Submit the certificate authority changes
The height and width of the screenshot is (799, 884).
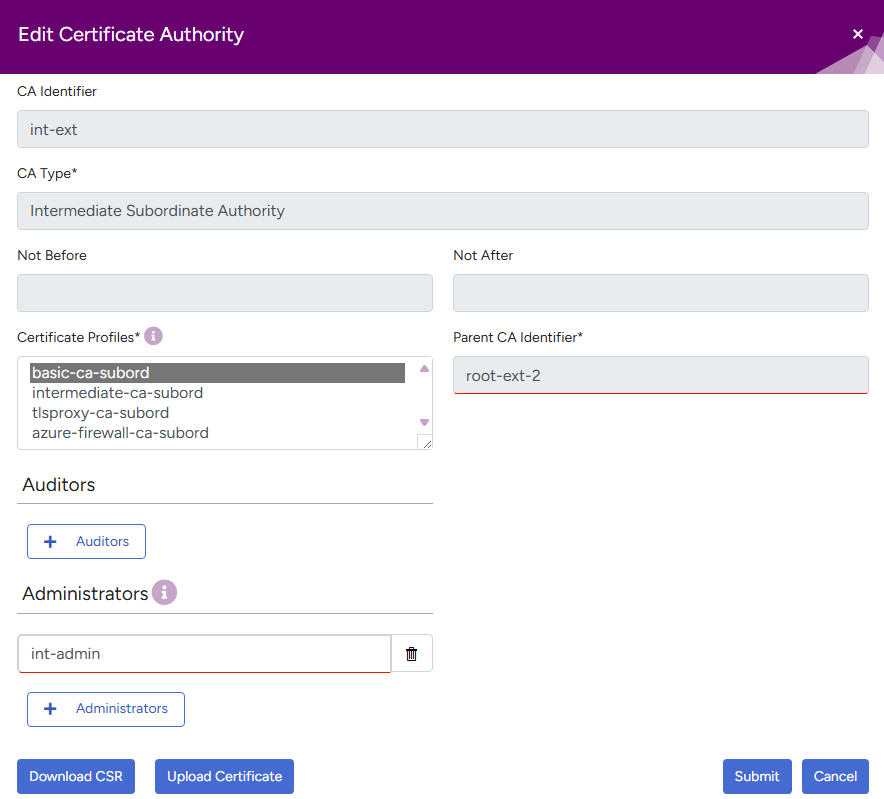[756, 776]
